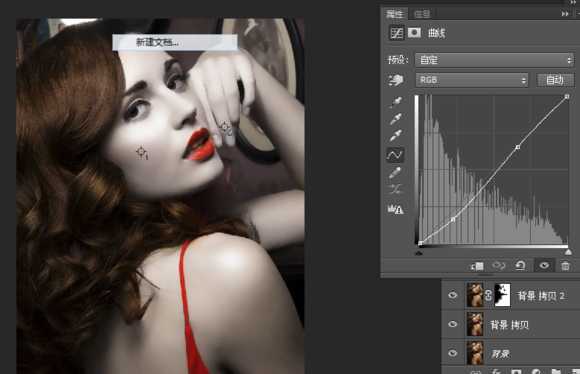The image size is (580, 374).
Task: Select the white point eyedropper
Action: pyautogui.click(x=396, y=136)
